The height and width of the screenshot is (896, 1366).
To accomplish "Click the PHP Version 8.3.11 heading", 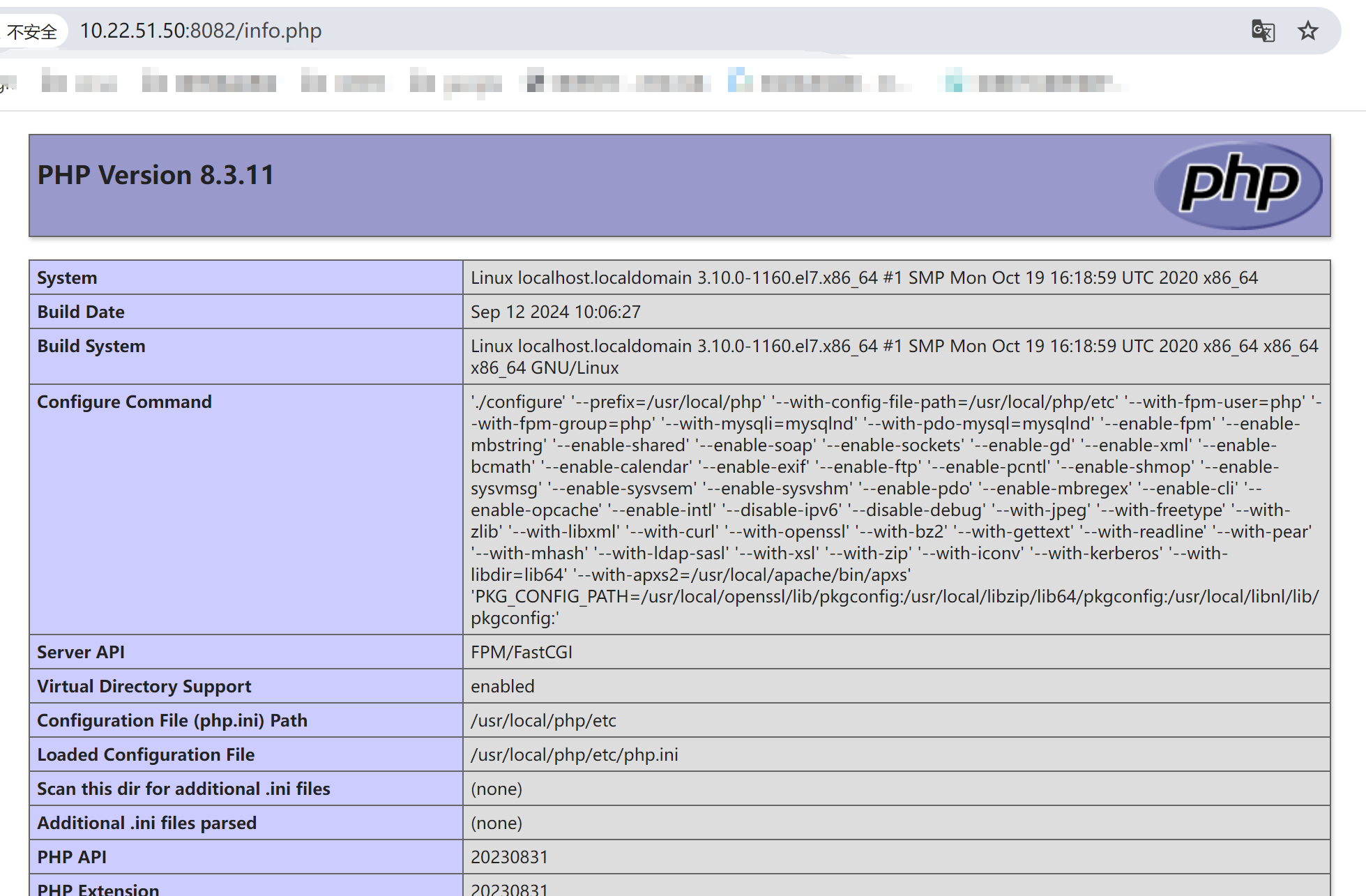I will pos(156,175).
